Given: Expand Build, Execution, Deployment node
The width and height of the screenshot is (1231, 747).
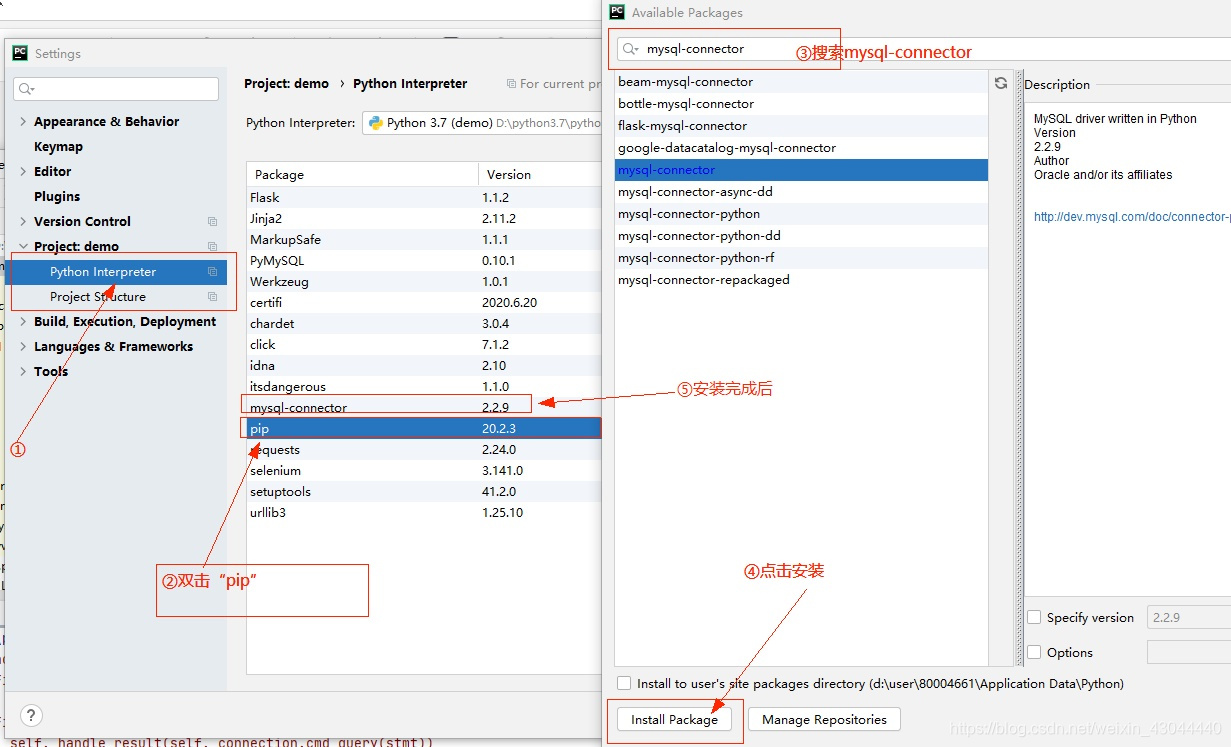Looking at the screenshot, I should pos(23,322).
